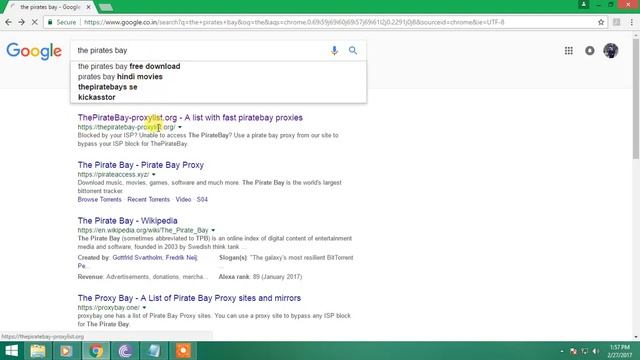This screenshot has width=640, height=360.
Task: Expand arrow next to en.wikipedia.org URL
Action: (213, 231)
